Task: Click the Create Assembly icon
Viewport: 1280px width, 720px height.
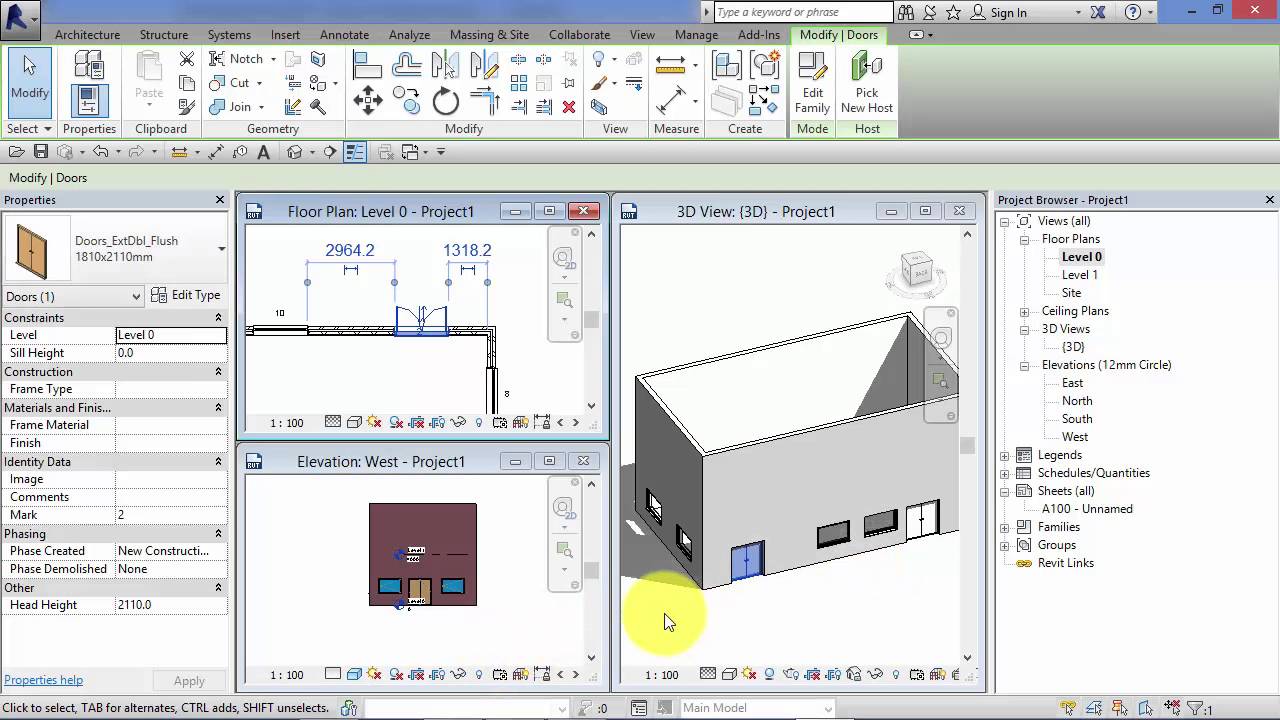Action: [727, 66]
